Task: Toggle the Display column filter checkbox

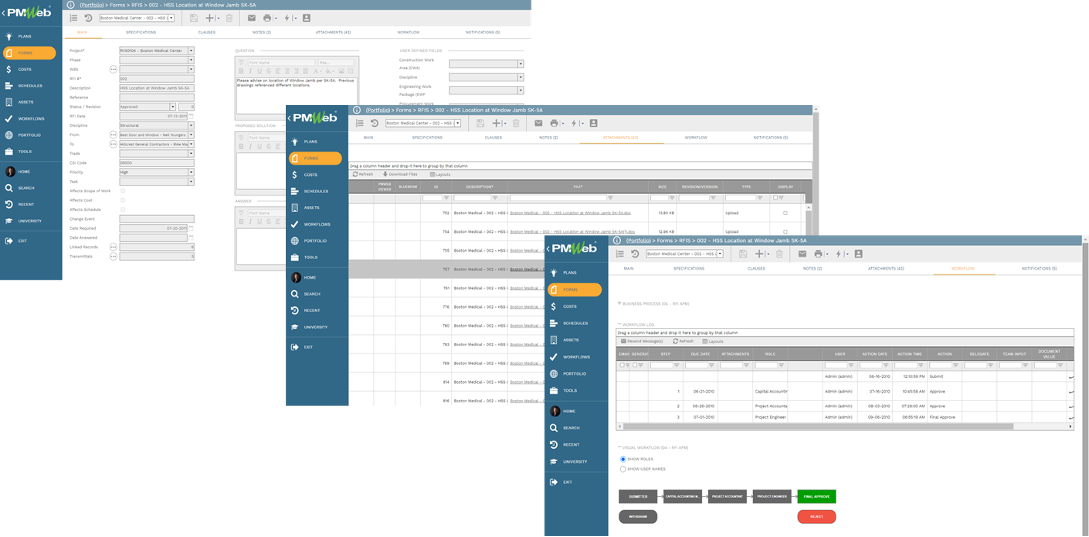Action: click(776, 198)
